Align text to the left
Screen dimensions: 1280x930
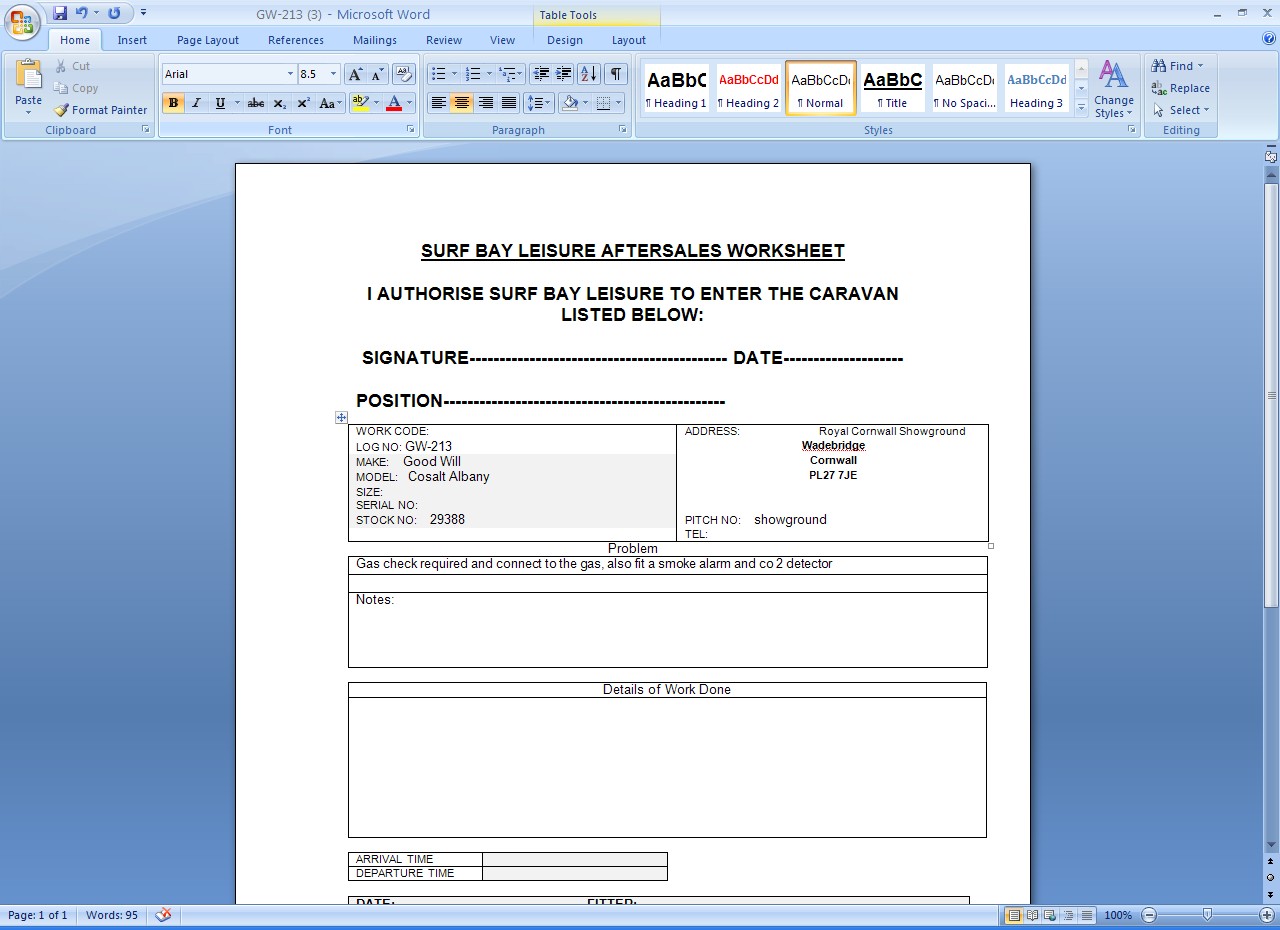tap(438, 103)
